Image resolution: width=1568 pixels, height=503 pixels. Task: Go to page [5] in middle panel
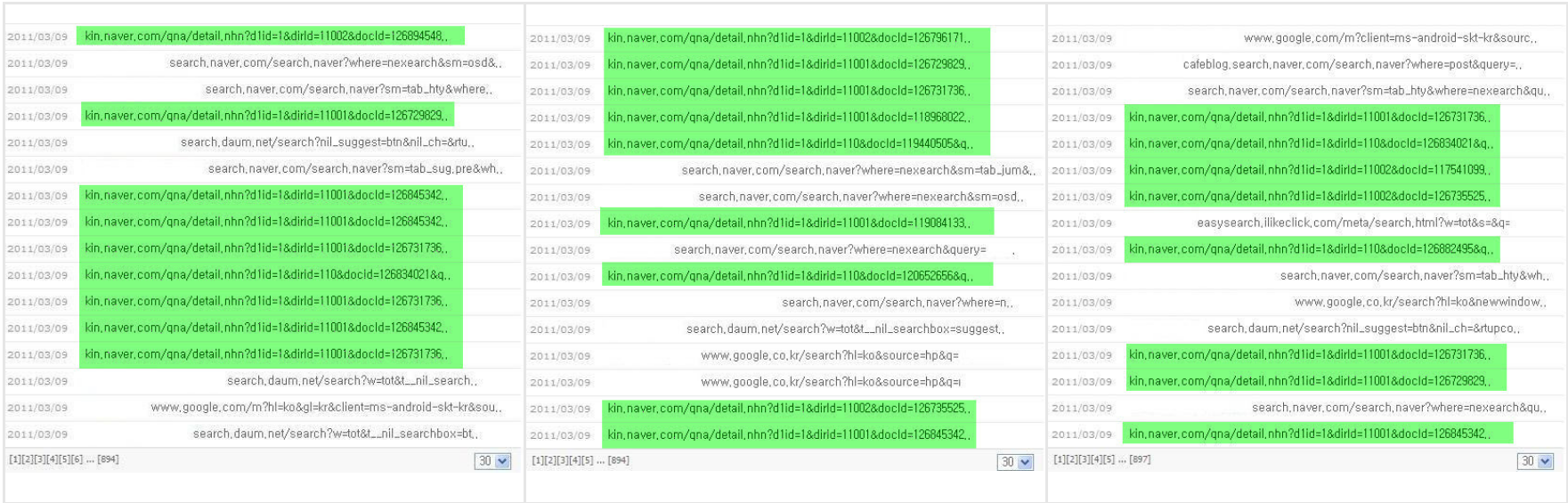588,460
